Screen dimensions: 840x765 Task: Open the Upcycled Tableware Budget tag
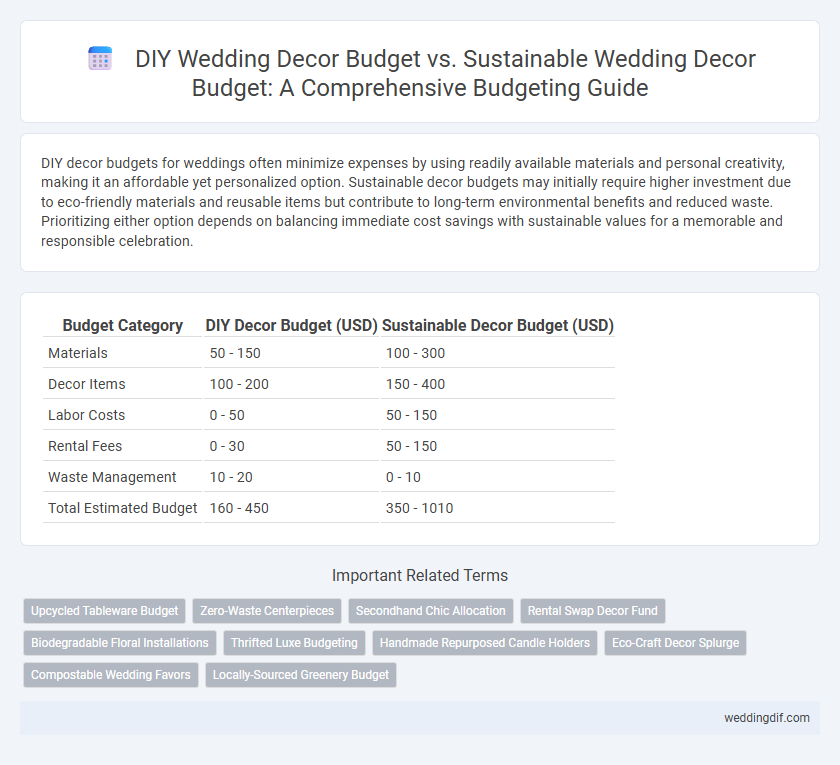(104, 611)
